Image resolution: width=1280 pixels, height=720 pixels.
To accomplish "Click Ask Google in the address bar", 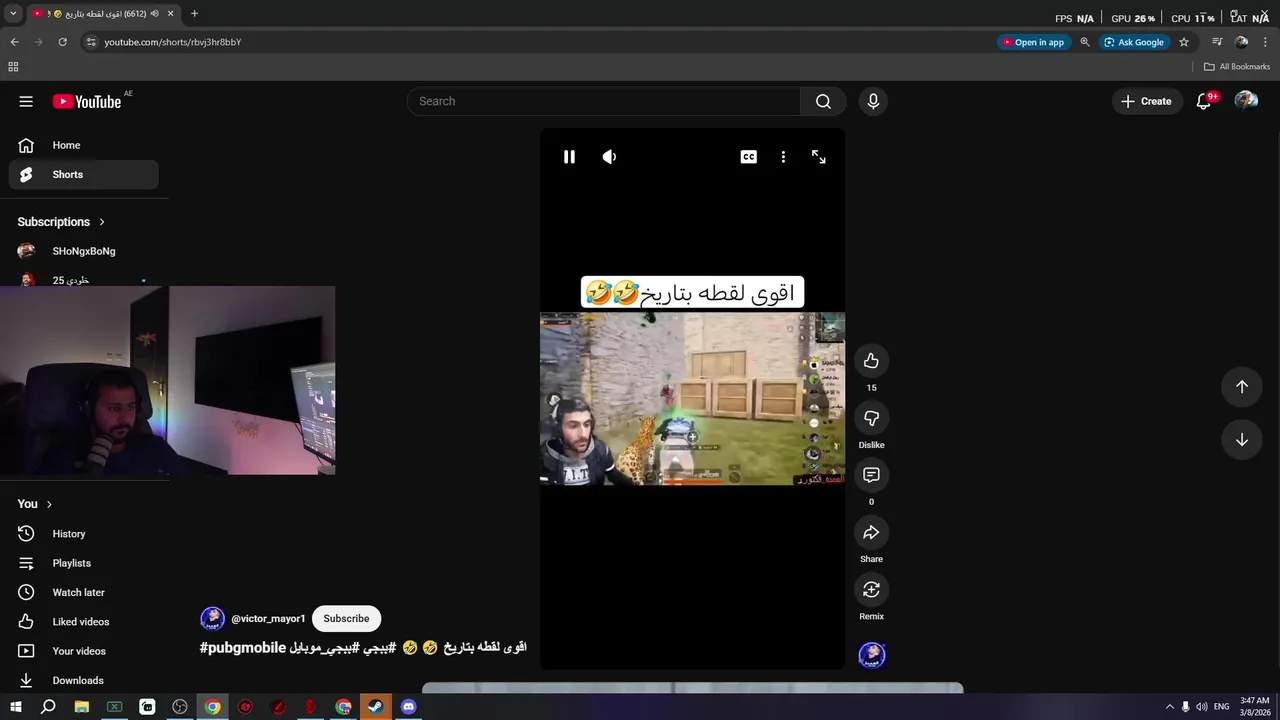I will (1134, 42).
